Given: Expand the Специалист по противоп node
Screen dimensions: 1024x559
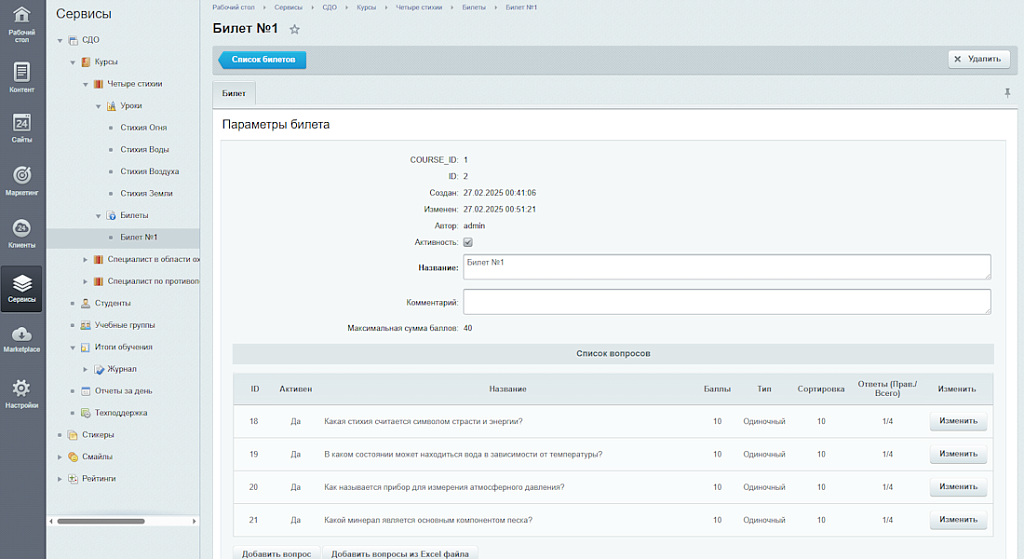Looking at the screenshot, I should pyautogui.click(x=86, y=281).
